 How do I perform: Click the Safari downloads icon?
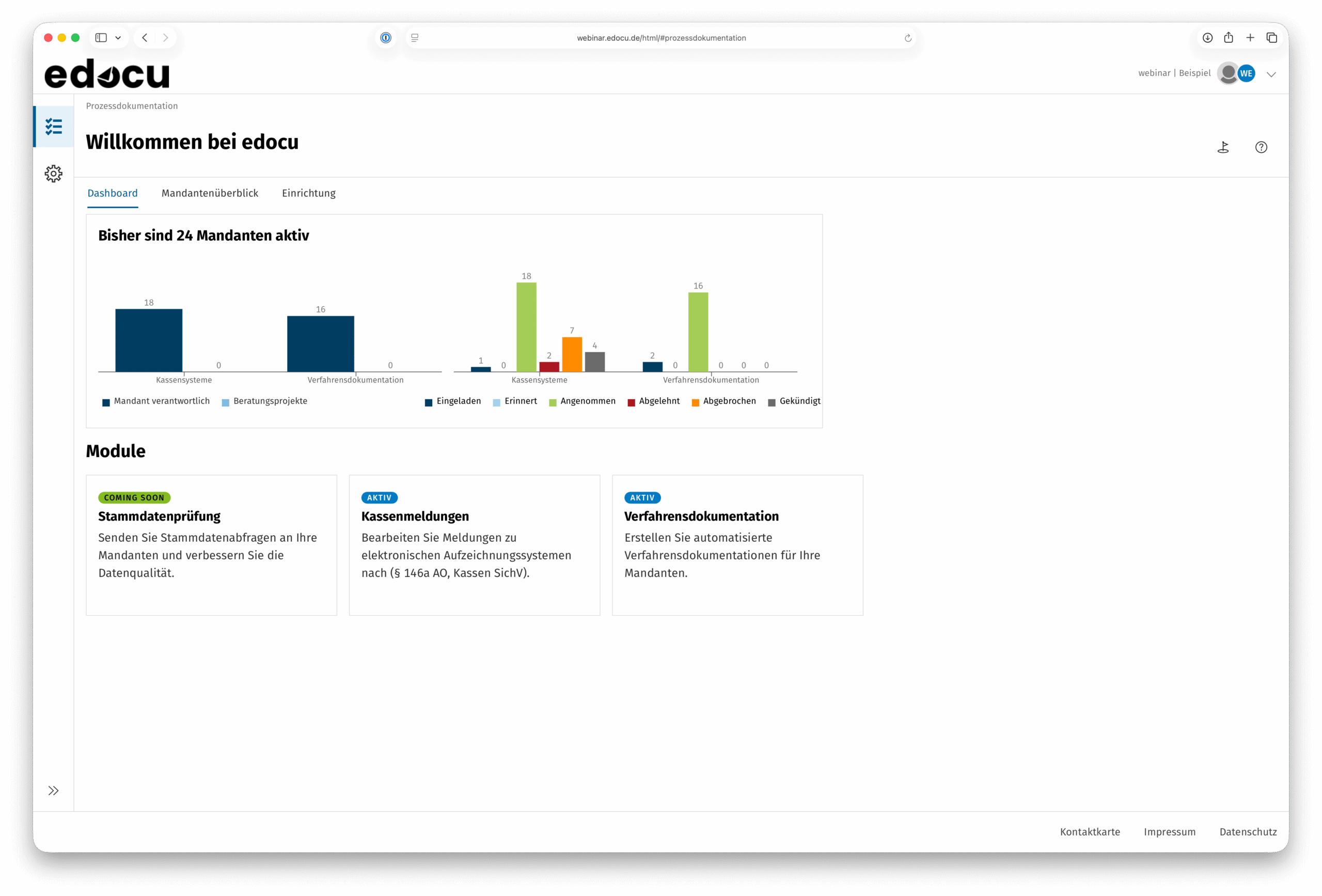1207,38
